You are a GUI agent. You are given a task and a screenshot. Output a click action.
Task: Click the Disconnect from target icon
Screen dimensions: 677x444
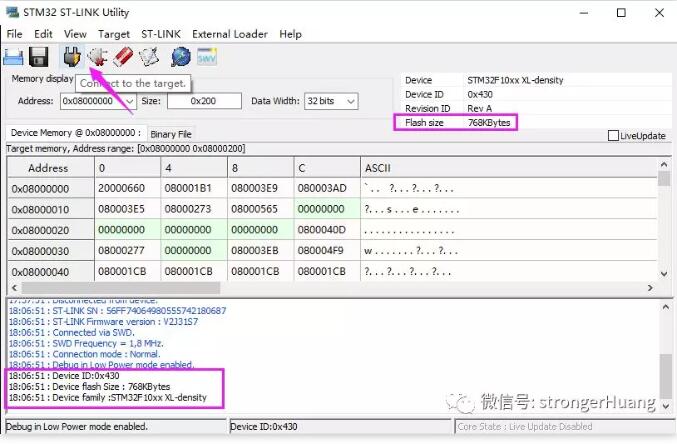(x=97, y=57)
